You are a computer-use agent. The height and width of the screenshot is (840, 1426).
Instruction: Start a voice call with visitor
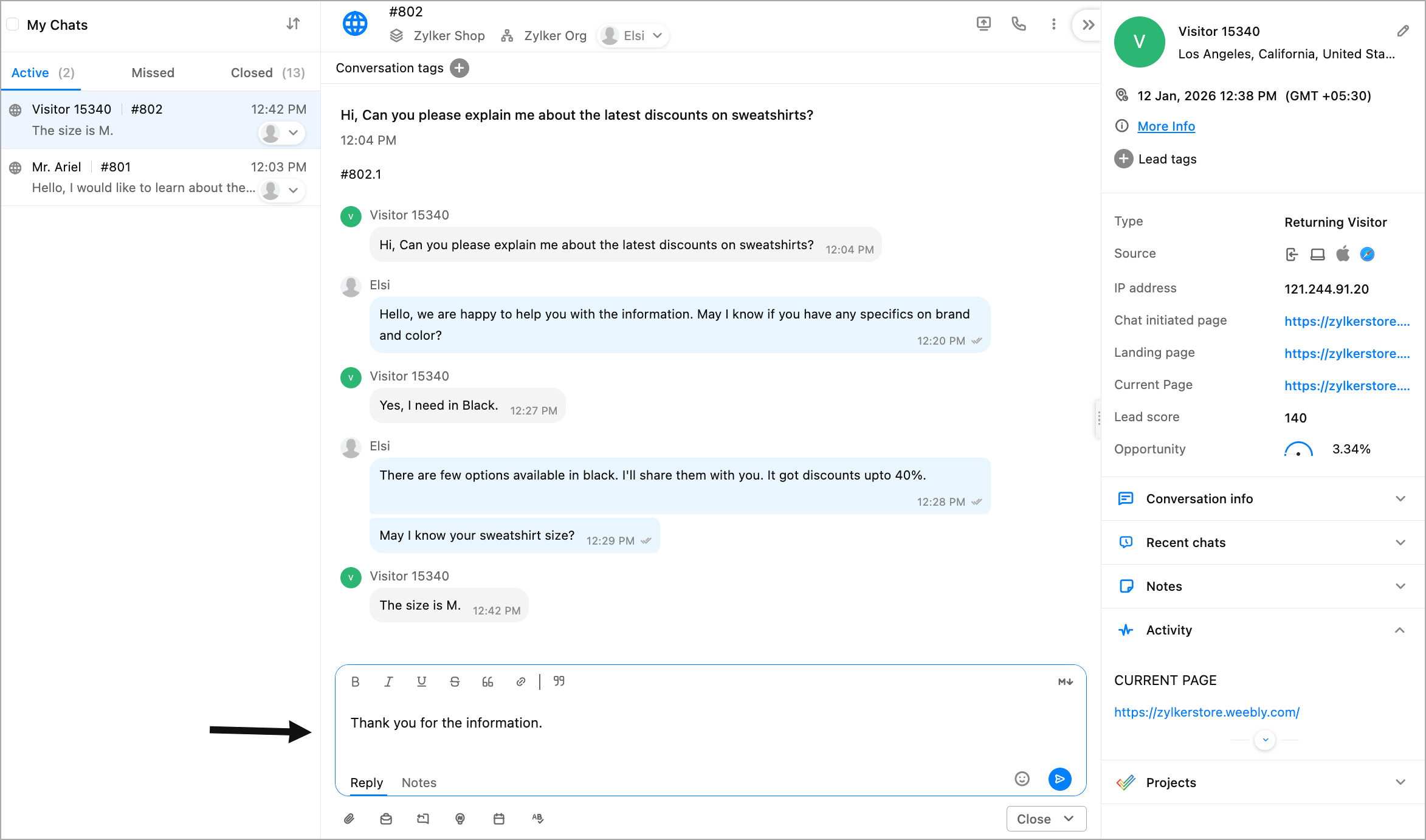[1018, 24]
